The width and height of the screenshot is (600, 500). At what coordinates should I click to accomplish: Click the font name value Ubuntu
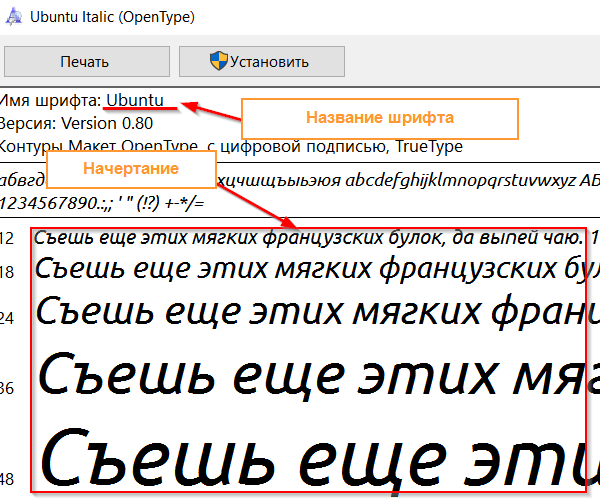tap(135, 101)
